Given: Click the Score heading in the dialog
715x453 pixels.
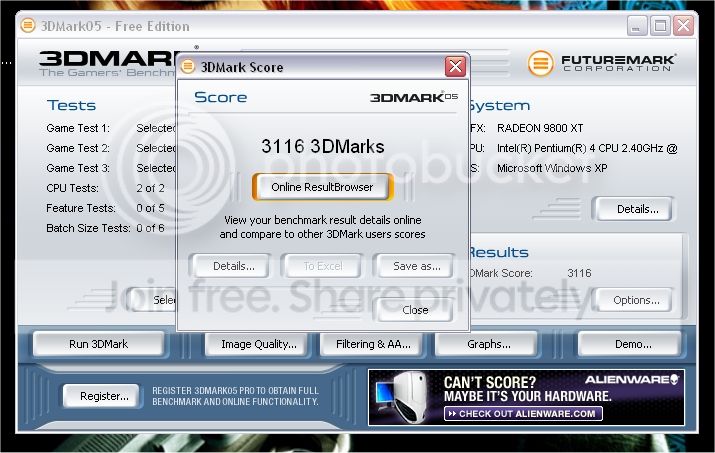Looking at the screenshot, I should [x=220, y=97].
